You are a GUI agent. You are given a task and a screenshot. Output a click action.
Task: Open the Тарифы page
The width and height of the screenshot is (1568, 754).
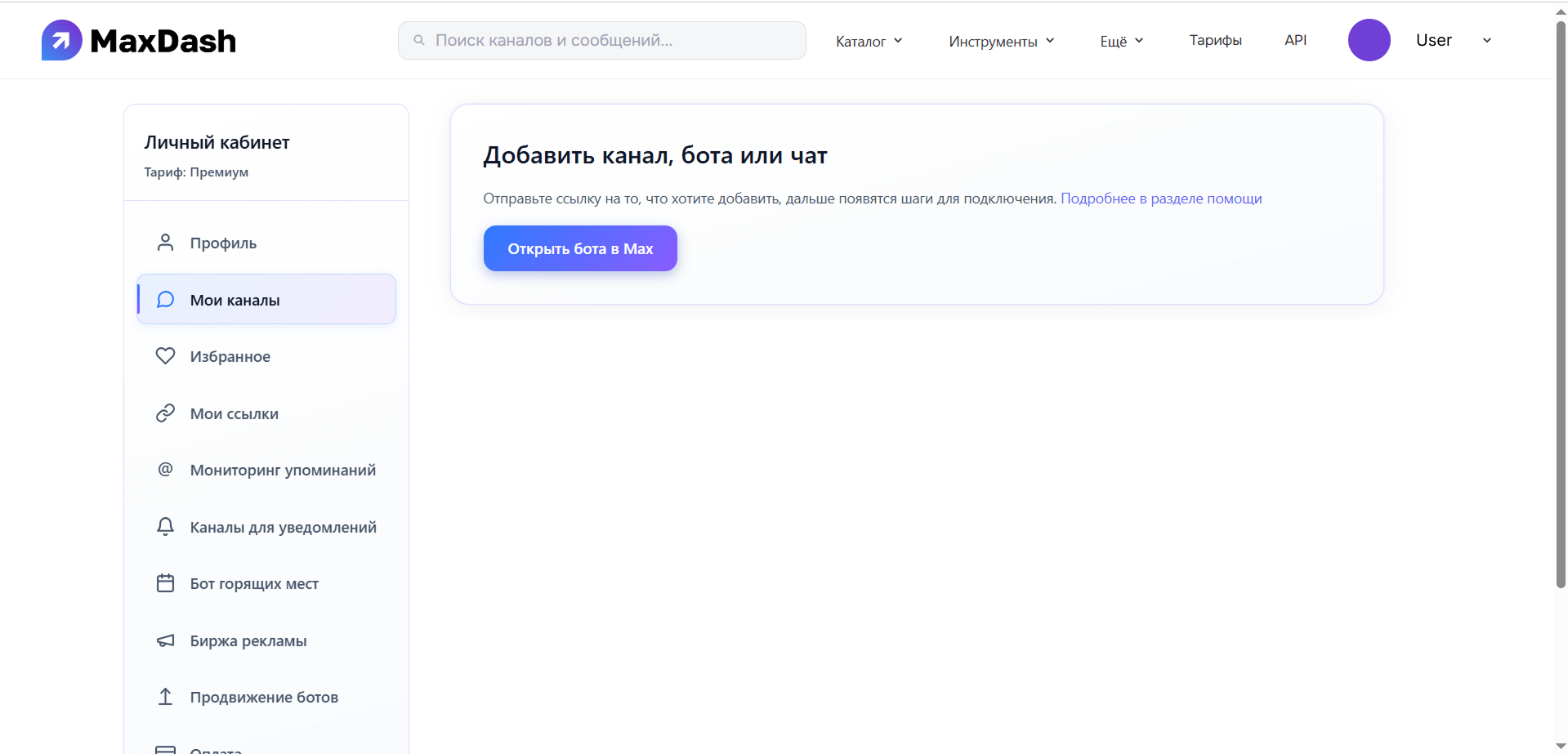(x=1215, y=40)
